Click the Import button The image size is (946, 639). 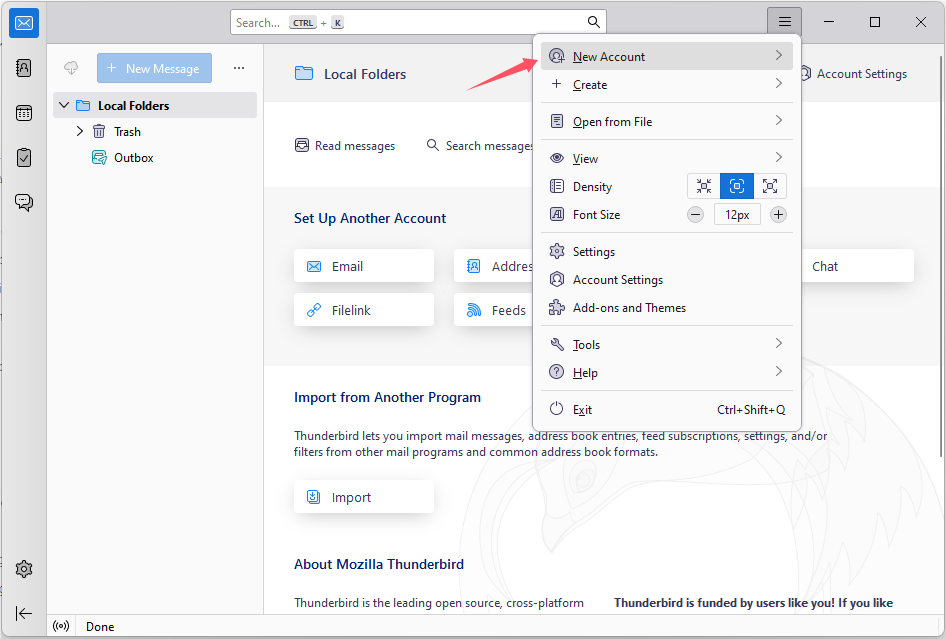click(x=363, y=496)
